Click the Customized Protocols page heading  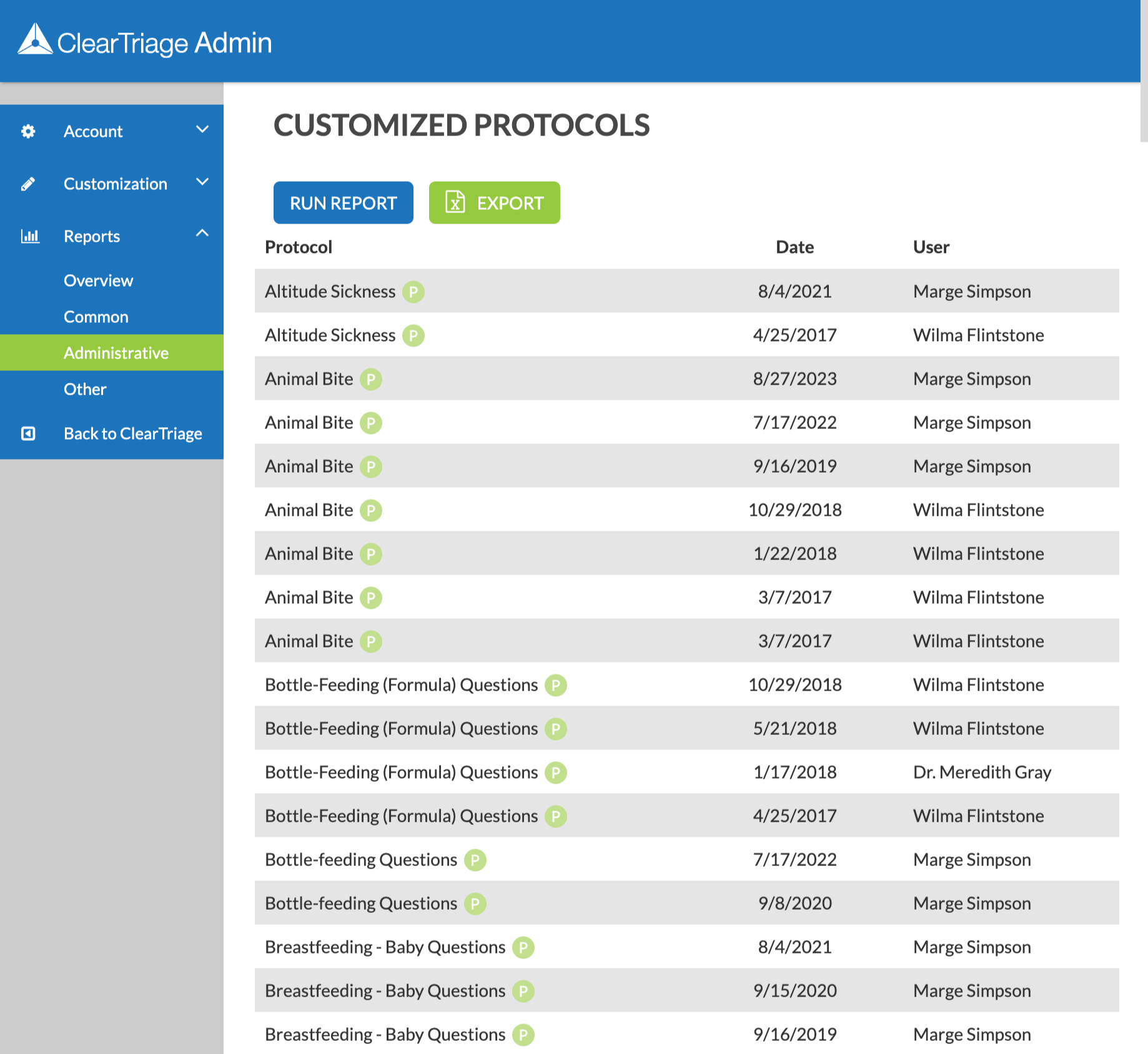click(x=462, y=125)
